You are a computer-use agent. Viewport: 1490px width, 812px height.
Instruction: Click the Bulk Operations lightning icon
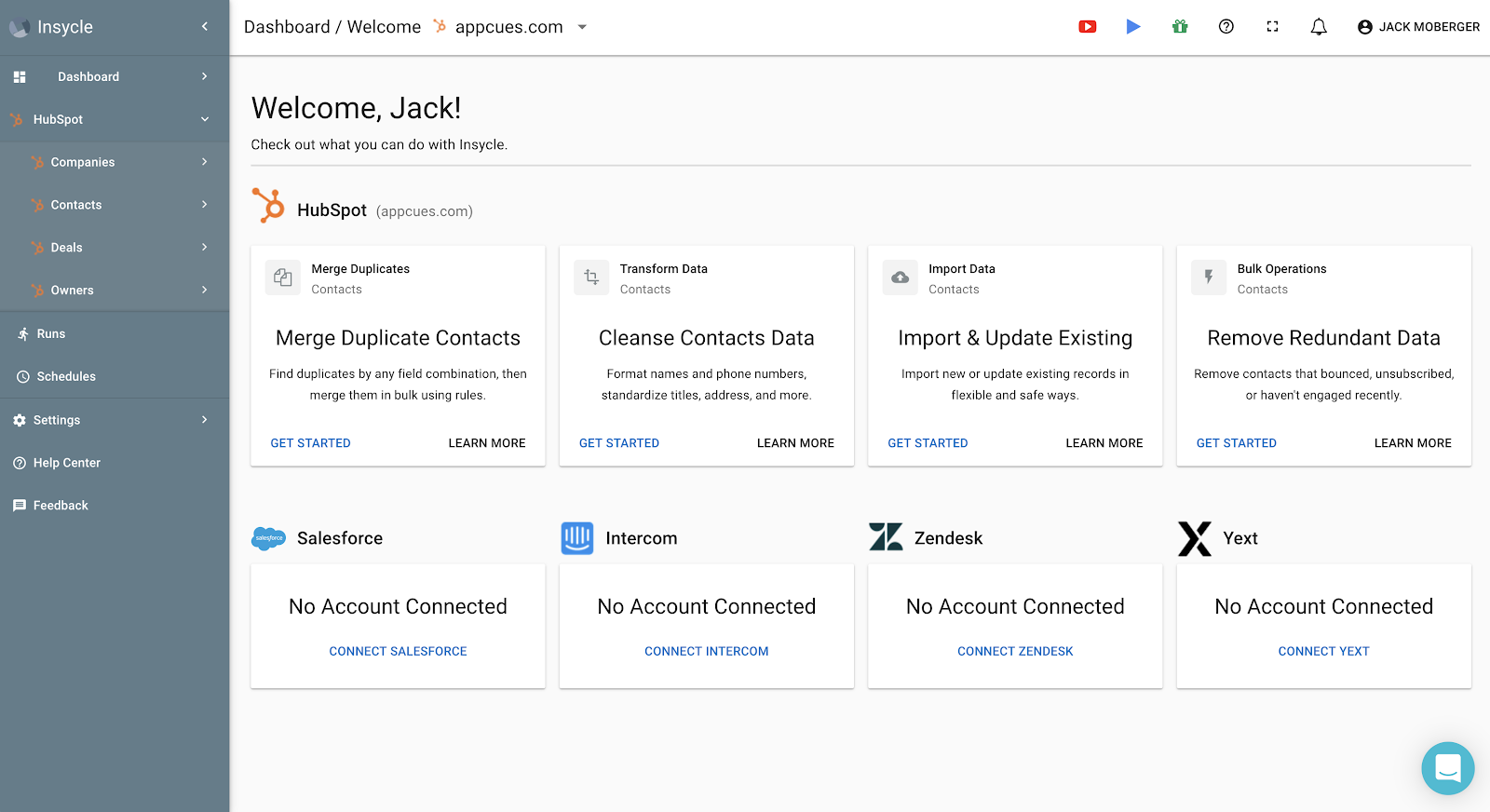[1209, 277]
